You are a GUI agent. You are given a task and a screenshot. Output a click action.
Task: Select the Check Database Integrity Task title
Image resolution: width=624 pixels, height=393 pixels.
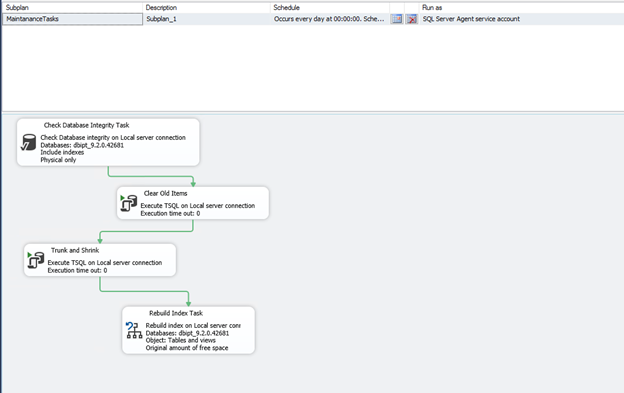pos(86,125)
